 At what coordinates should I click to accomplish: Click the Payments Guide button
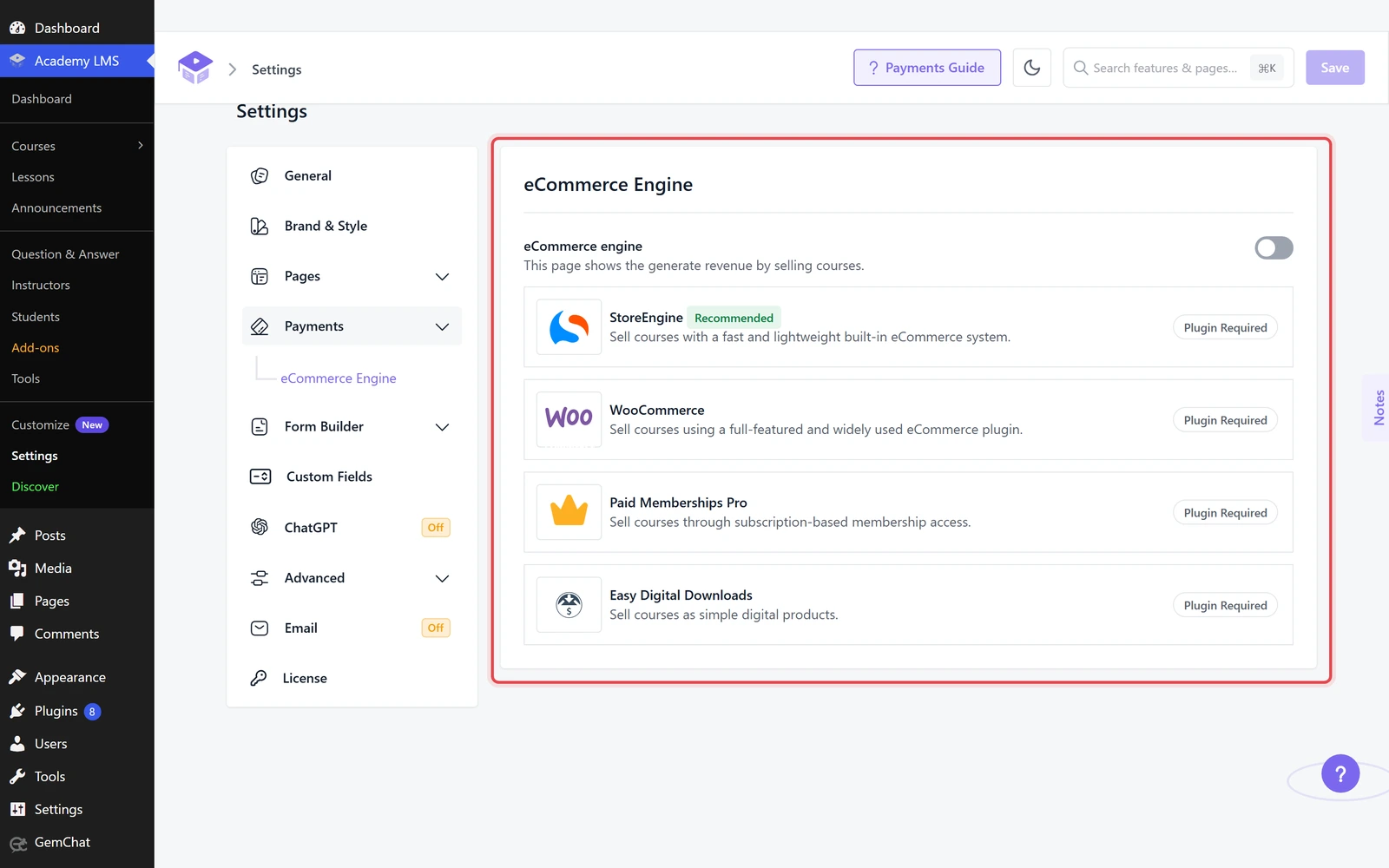click(927, 68)
